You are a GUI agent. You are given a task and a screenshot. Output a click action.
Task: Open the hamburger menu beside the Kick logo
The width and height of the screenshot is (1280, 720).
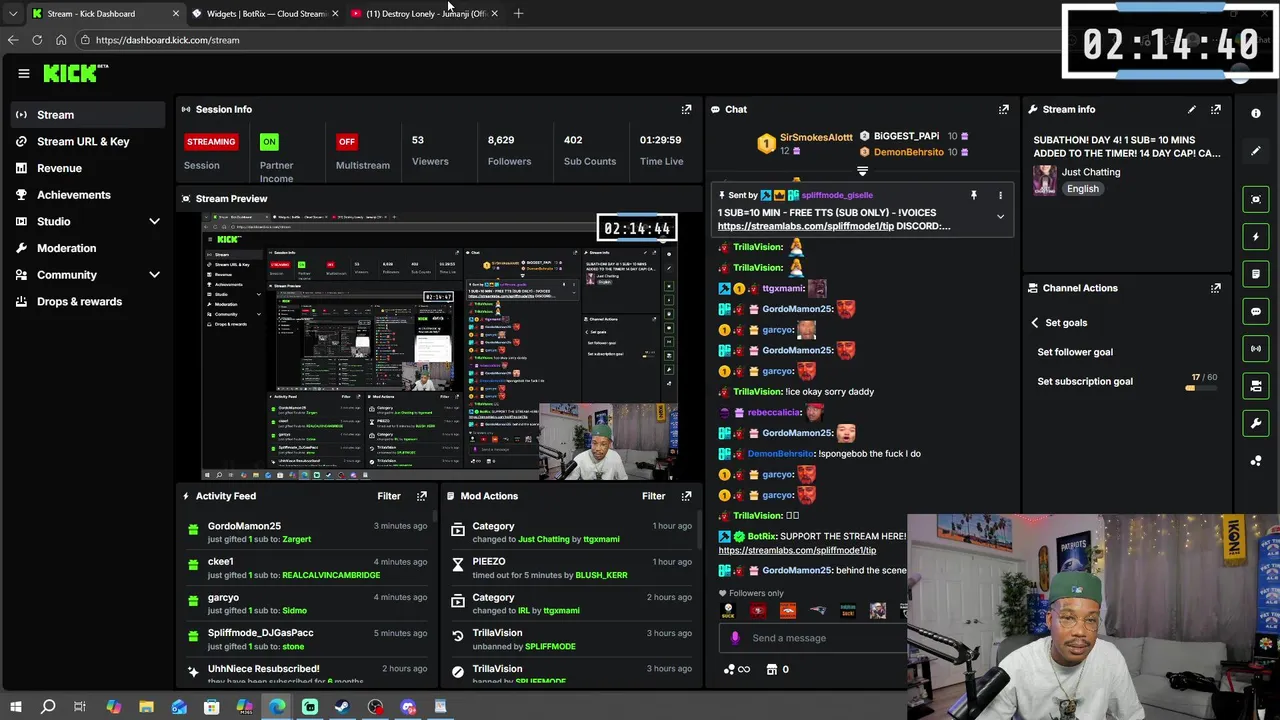click(24, 73)
